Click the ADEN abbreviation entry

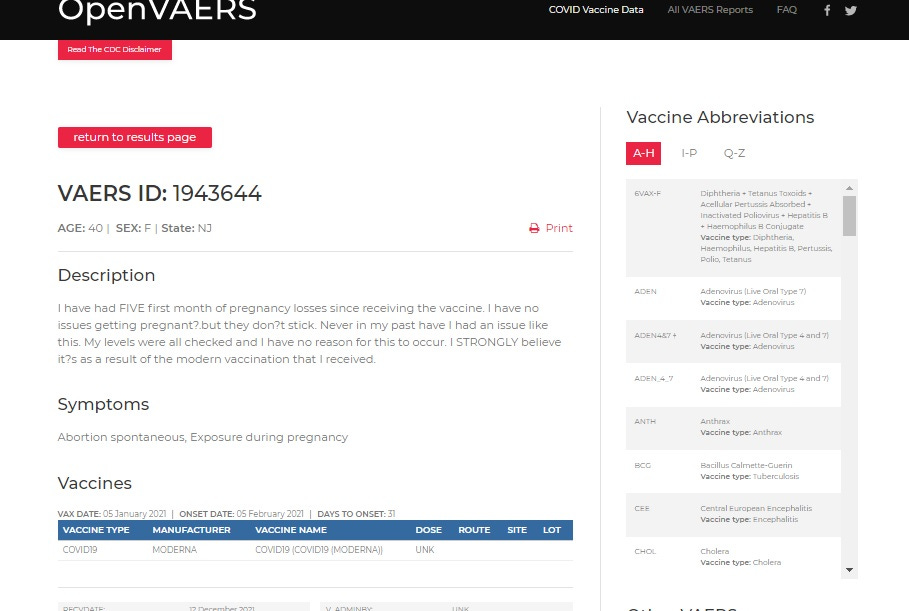(x=733, y=297)
